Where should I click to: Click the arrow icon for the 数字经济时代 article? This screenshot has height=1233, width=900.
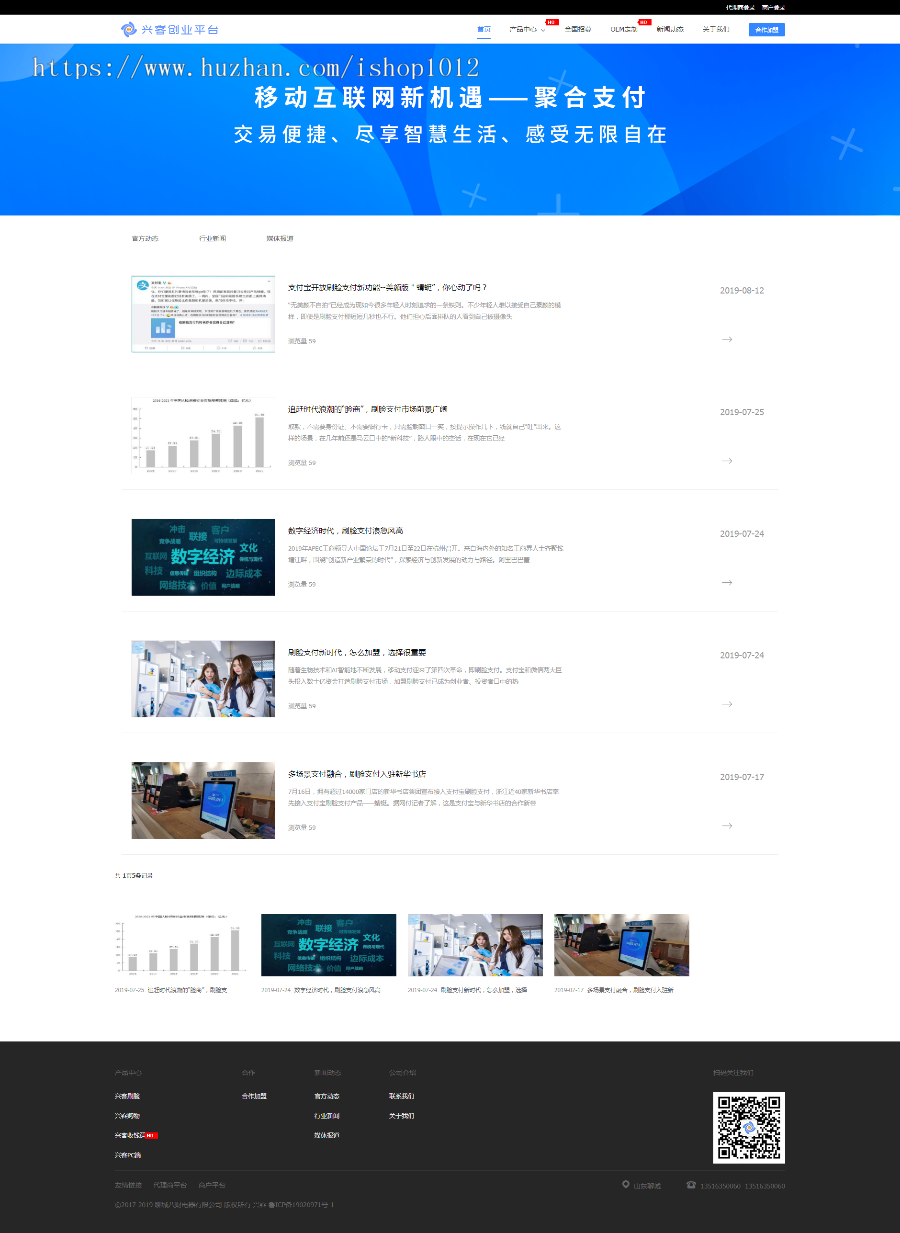(x=727, y=582)
